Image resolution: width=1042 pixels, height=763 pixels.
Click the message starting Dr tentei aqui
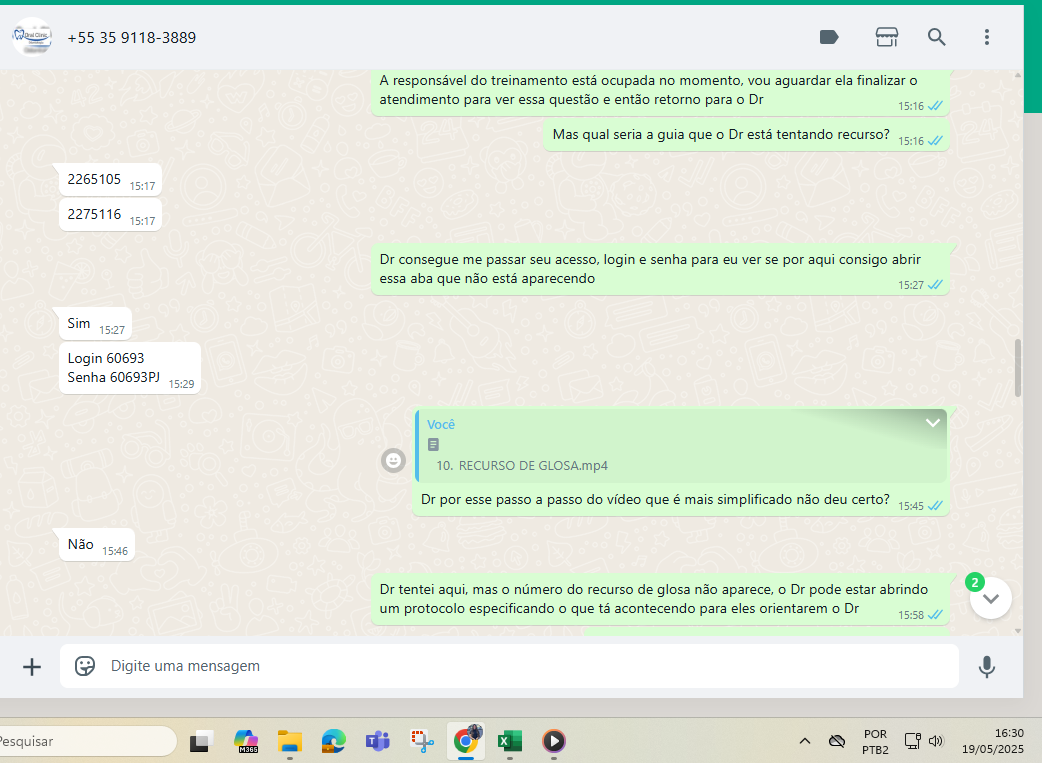[x=660, y=599]
